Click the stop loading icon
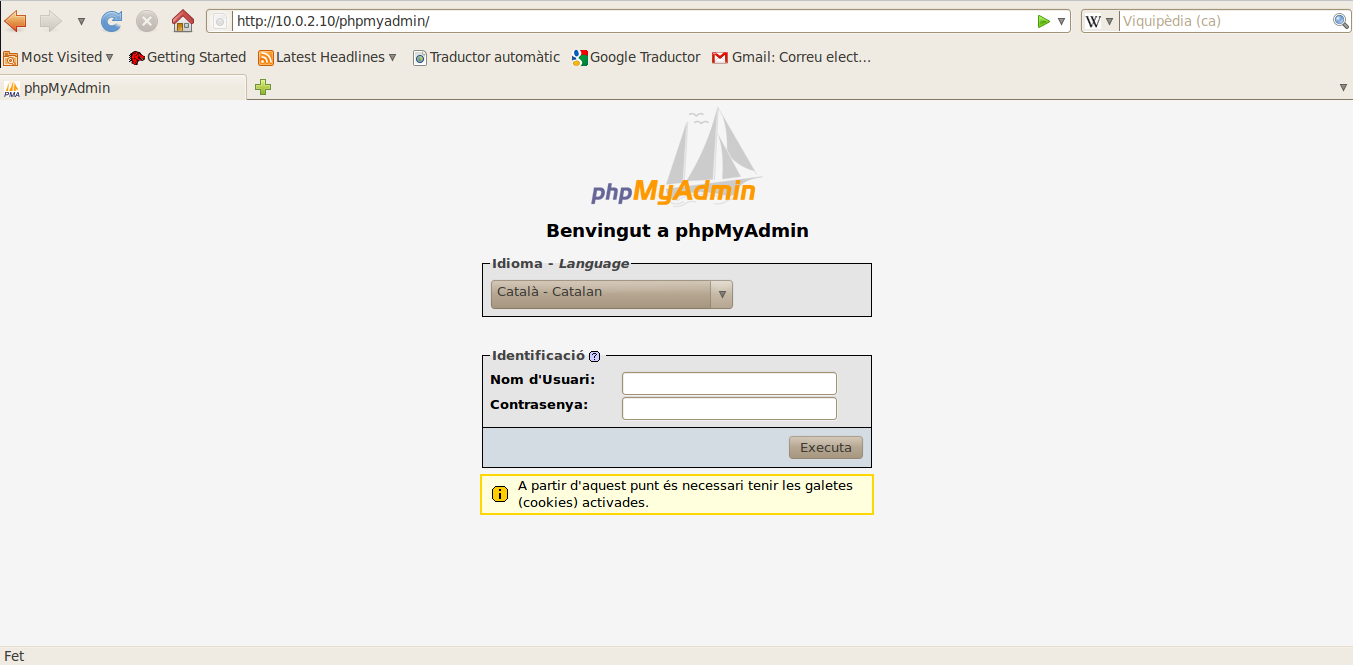 coord(147,21)
